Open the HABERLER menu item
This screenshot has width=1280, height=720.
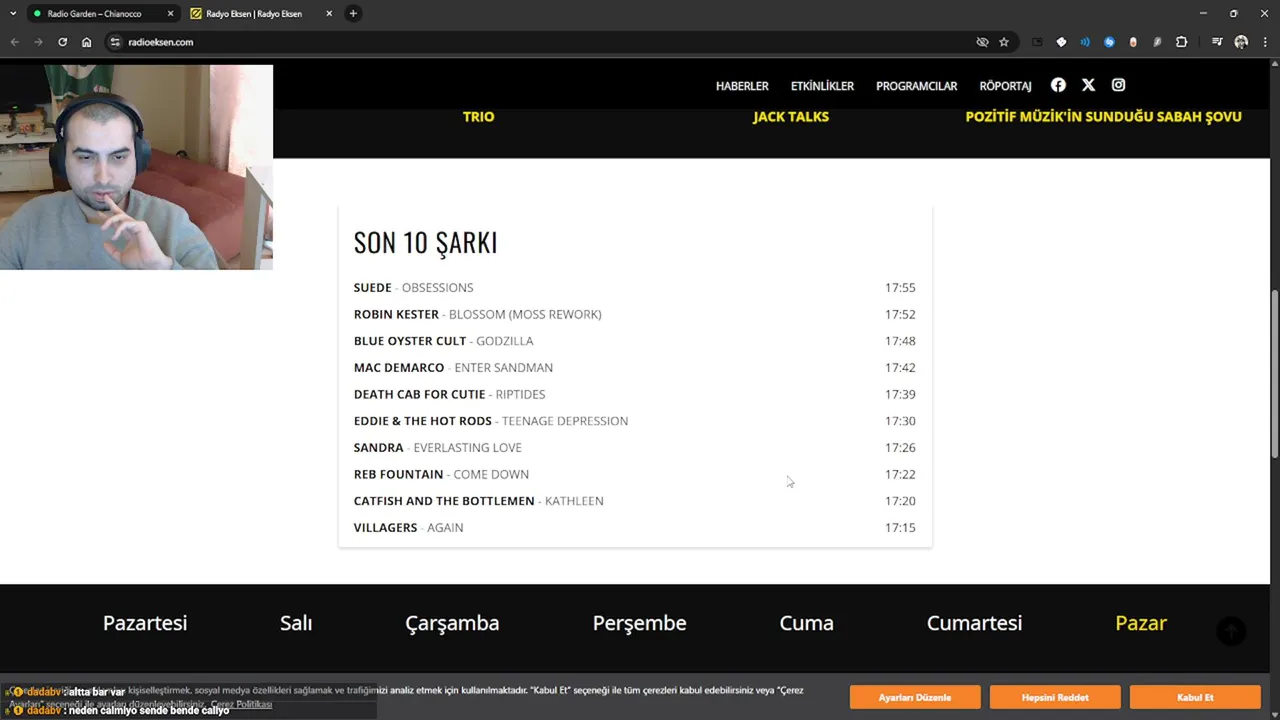(x=742, y=86)
